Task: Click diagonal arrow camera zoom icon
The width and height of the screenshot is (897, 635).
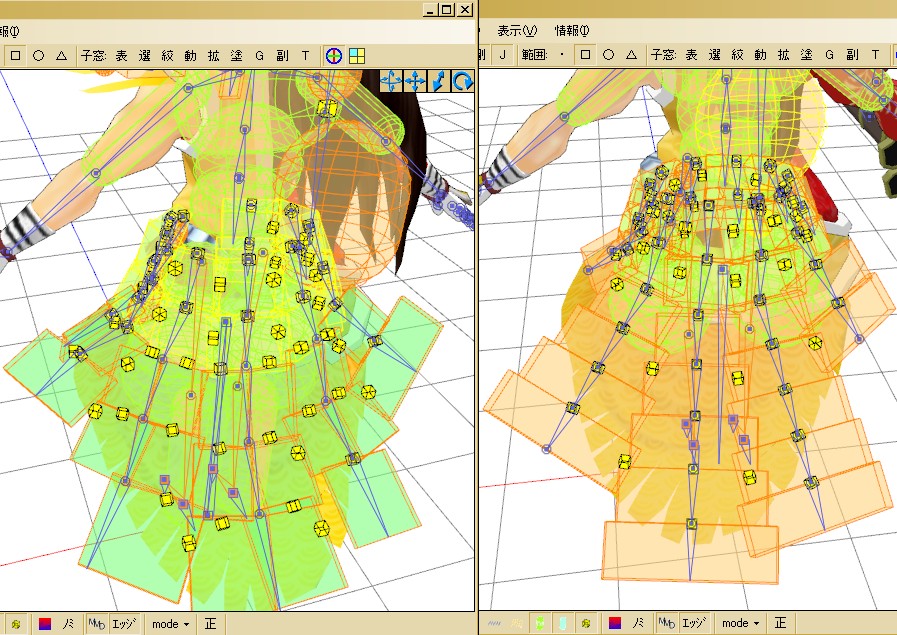Action: tap(439, 81)
